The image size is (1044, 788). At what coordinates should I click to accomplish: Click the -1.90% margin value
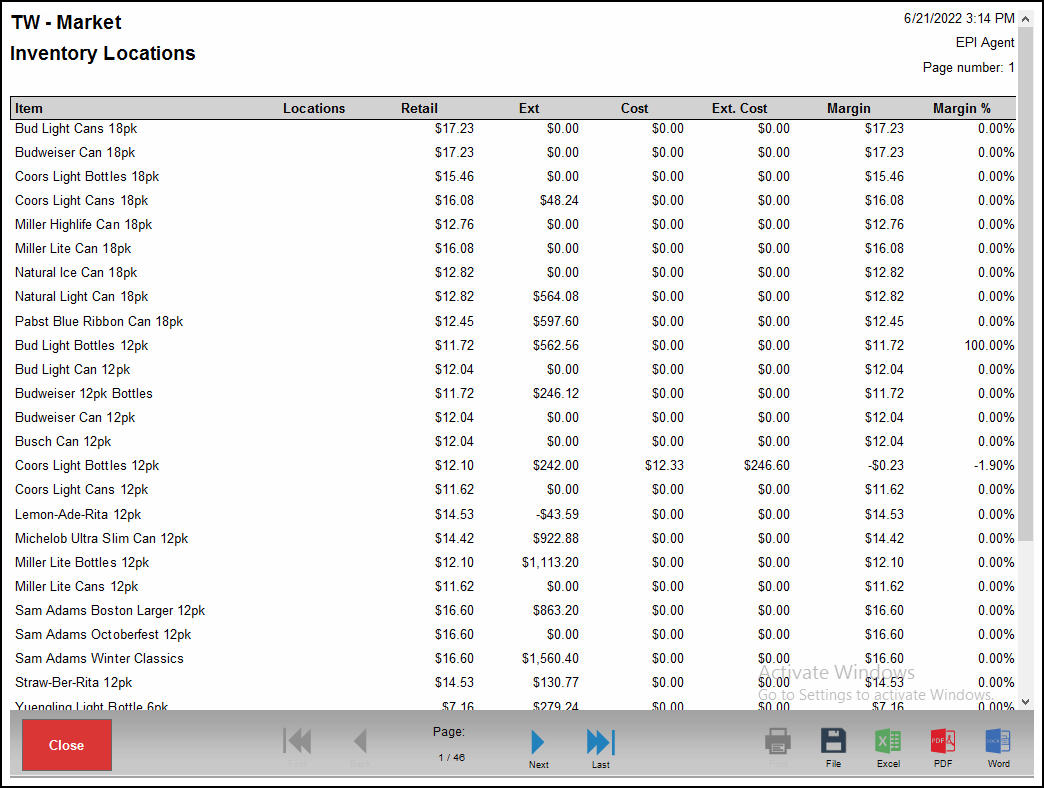tap(994, 465)
